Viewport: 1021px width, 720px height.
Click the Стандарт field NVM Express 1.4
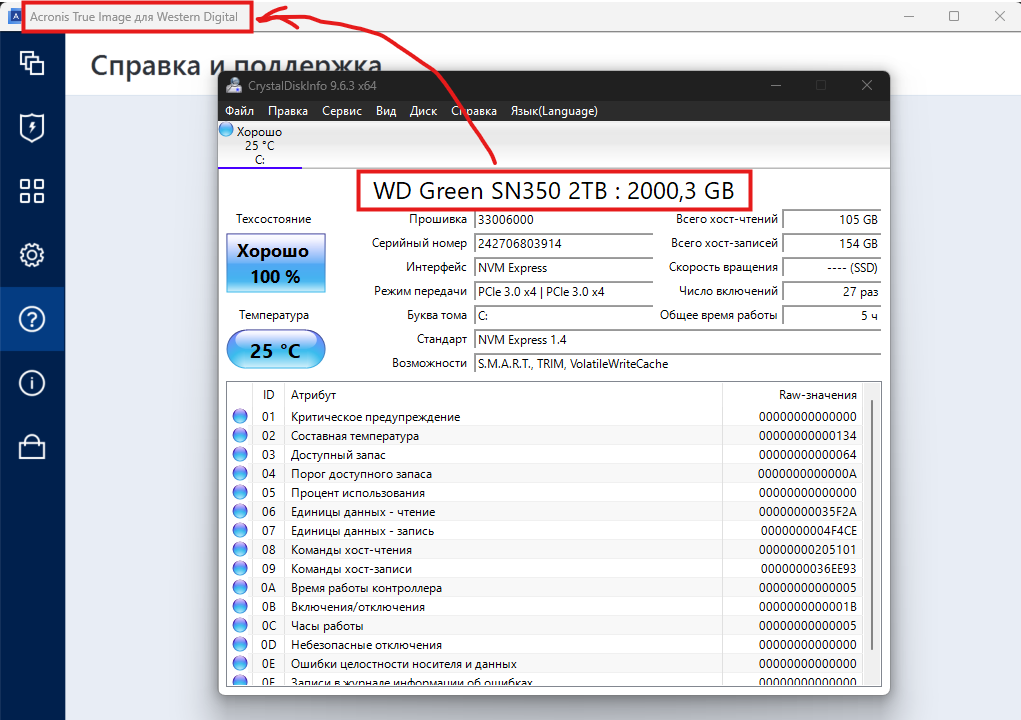click(677, 340)
